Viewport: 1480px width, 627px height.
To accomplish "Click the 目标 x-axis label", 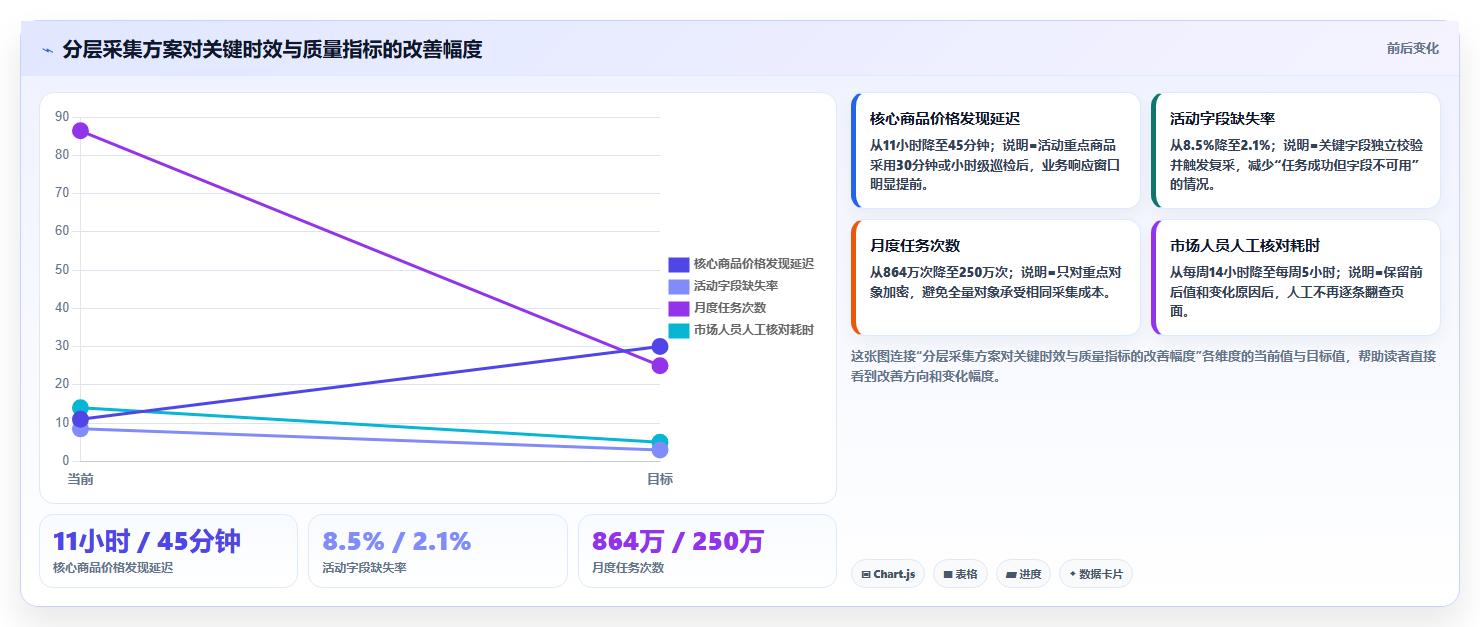I will [x=660, y=479].
